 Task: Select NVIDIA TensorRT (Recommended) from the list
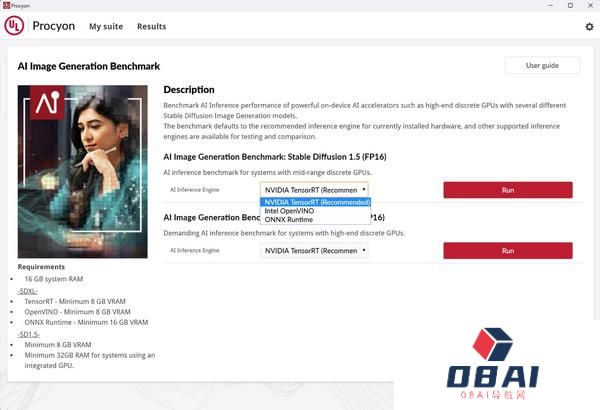pos(316,202)
